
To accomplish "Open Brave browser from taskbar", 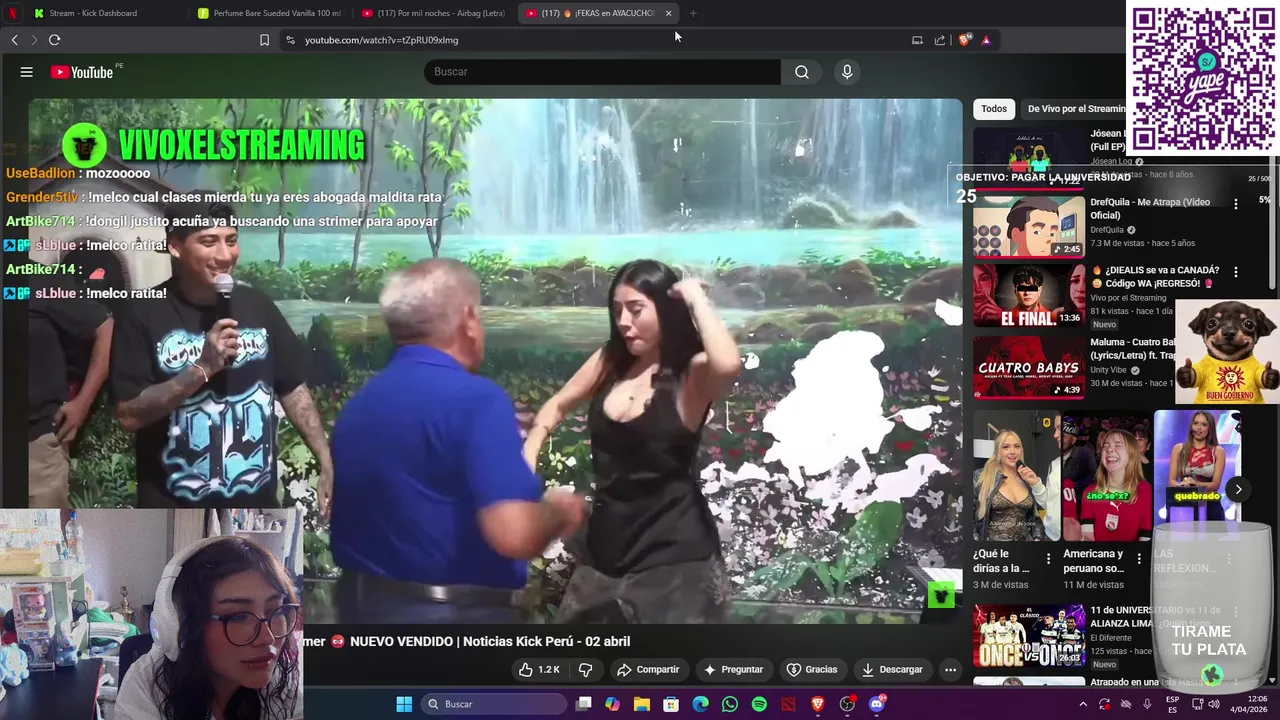I will tap(818, 704).
